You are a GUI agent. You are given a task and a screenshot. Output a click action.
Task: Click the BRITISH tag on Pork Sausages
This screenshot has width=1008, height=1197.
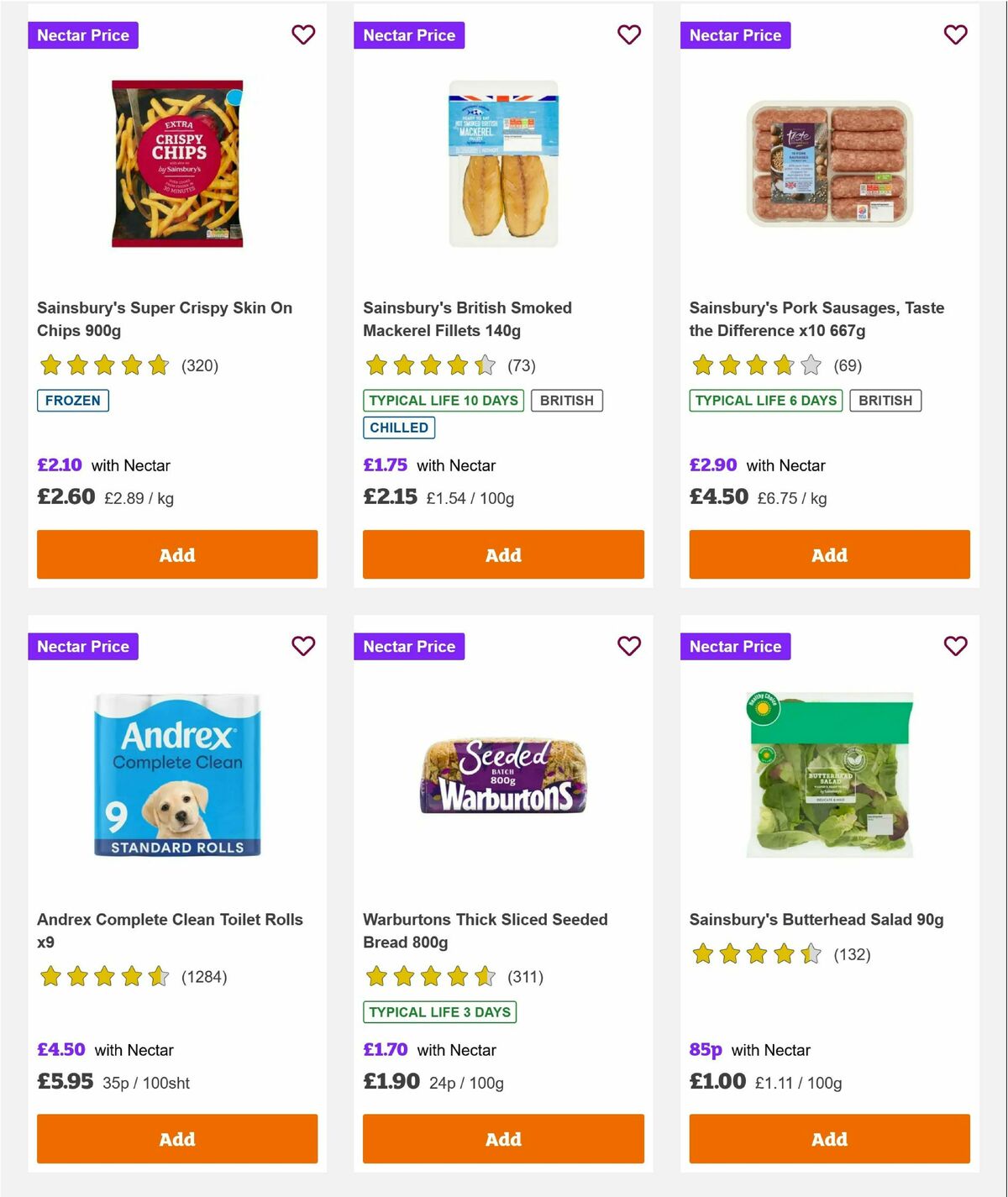pyautogui.click(x=885, y=401)
